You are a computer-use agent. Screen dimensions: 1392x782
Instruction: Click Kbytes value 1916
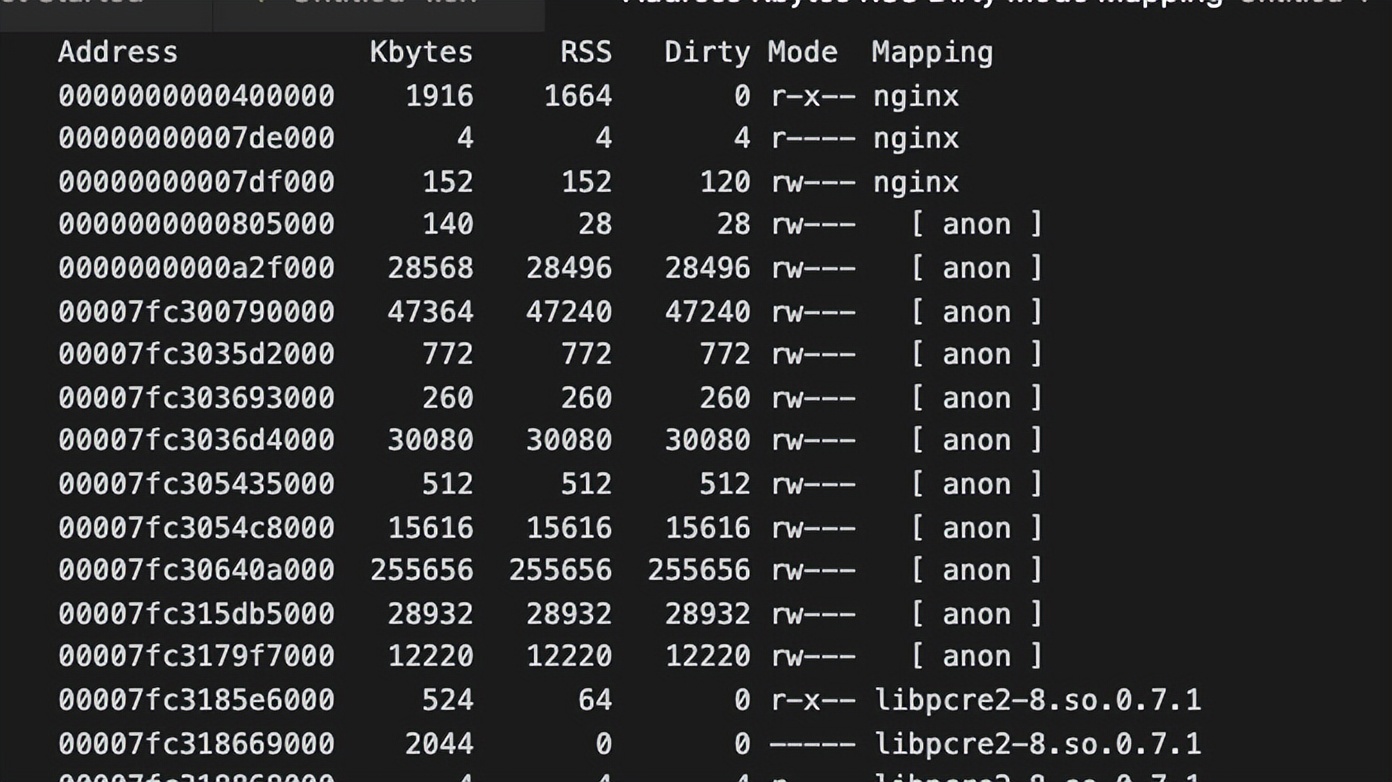pyautogui.click(x=439, y=96)
